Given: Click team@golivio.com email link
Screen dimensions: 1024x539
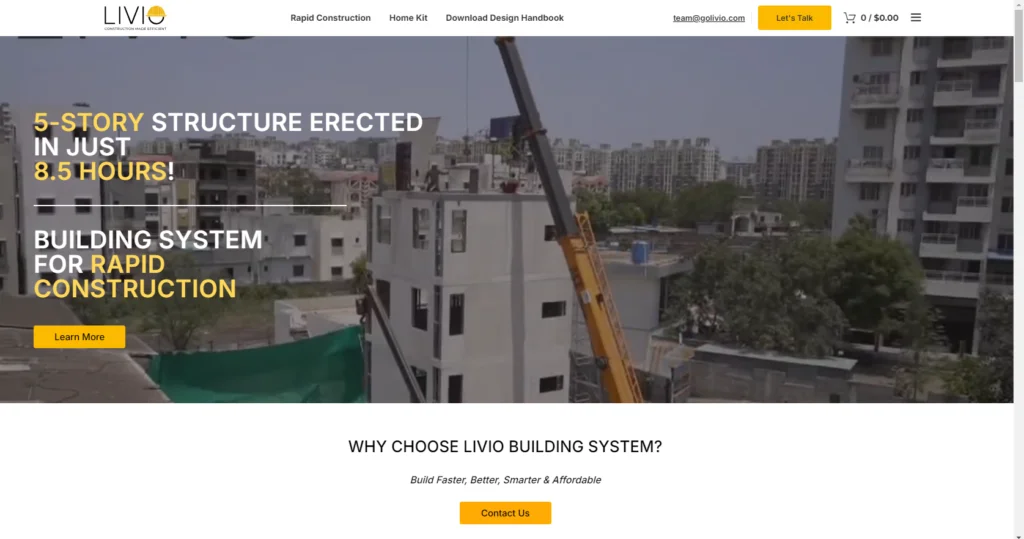Looking at the screenshot, I should tap(709, 18).
